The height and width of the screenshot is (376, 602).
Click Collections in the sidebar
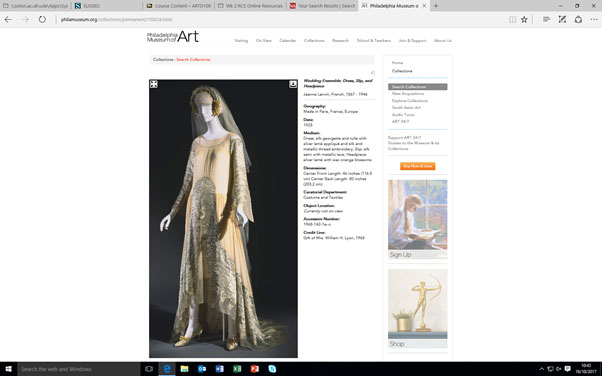pos(402,71)
